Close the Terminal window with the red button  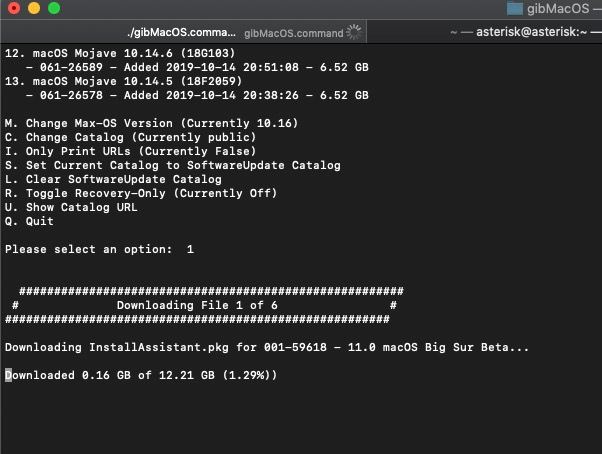[x=14, y=8]
